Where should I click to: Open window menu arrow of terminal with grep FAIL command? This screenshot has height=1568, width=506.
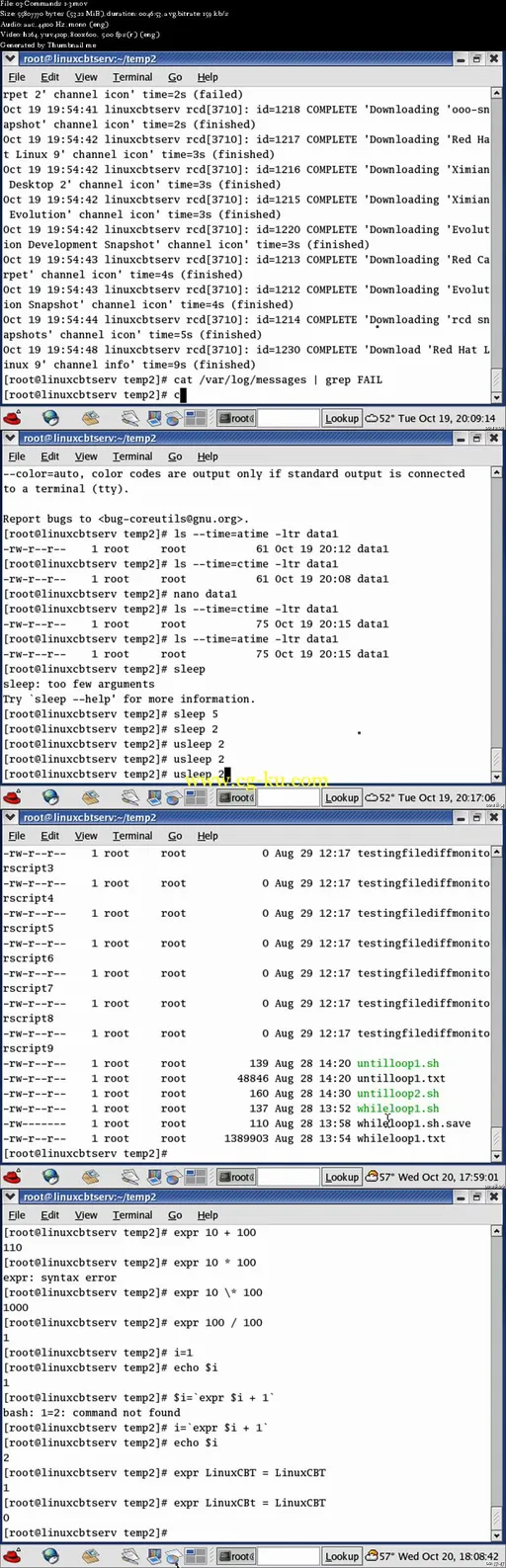coord(10,59)
